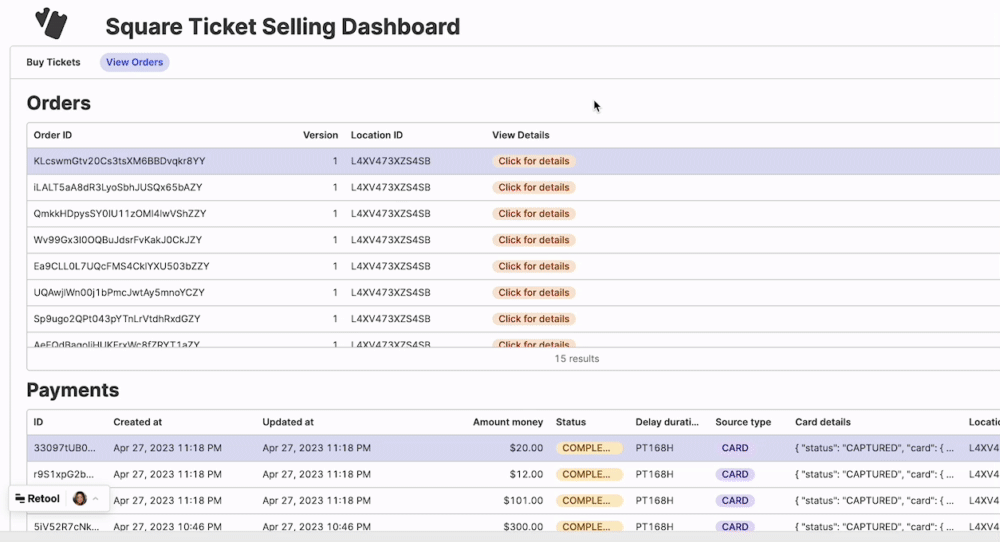This screenshot has width=1000, height=542.
Task: Click the user avatar in Retool badge
Action: 80,498
